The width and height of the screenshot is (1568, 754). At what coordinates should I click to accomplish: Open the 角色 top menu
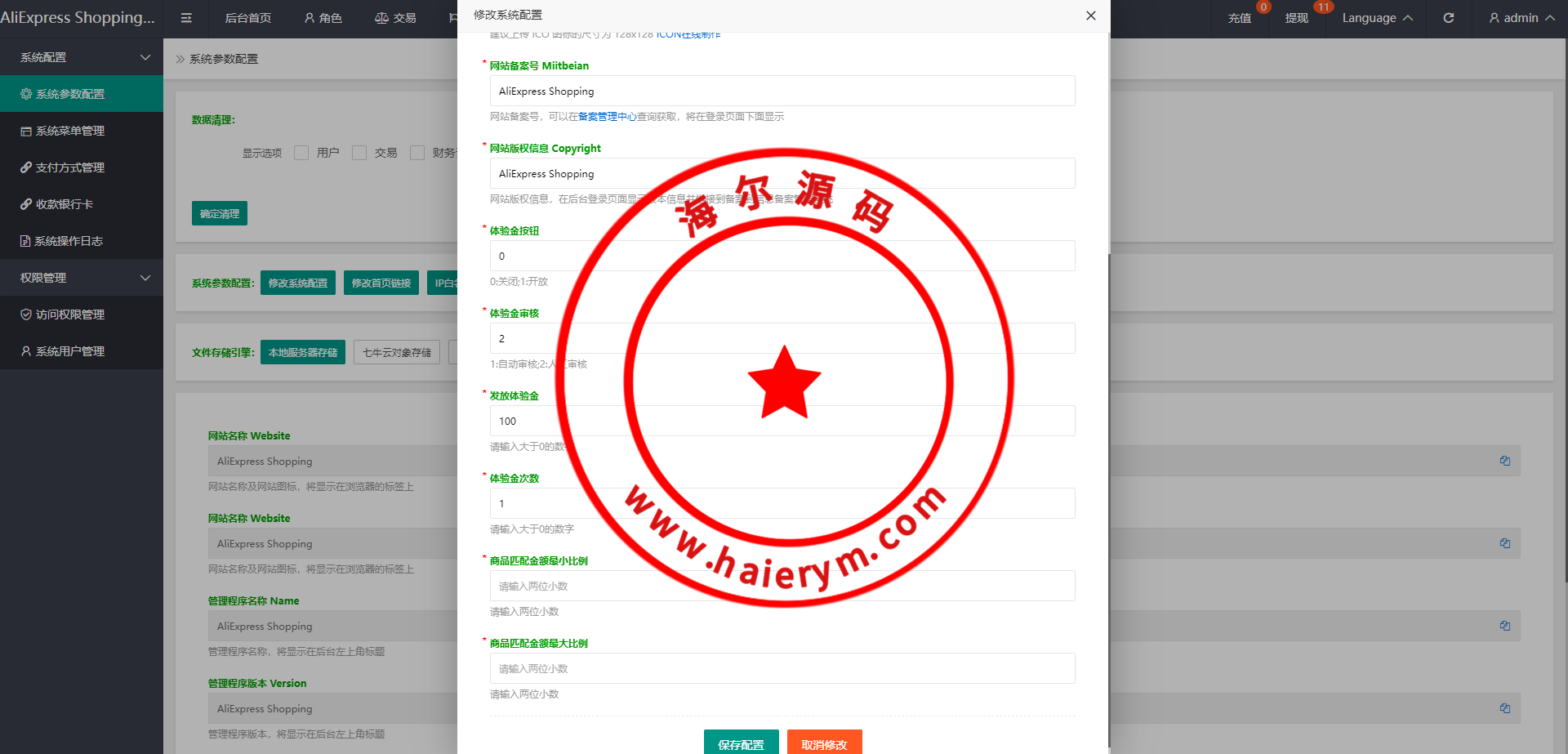point(323,18)
